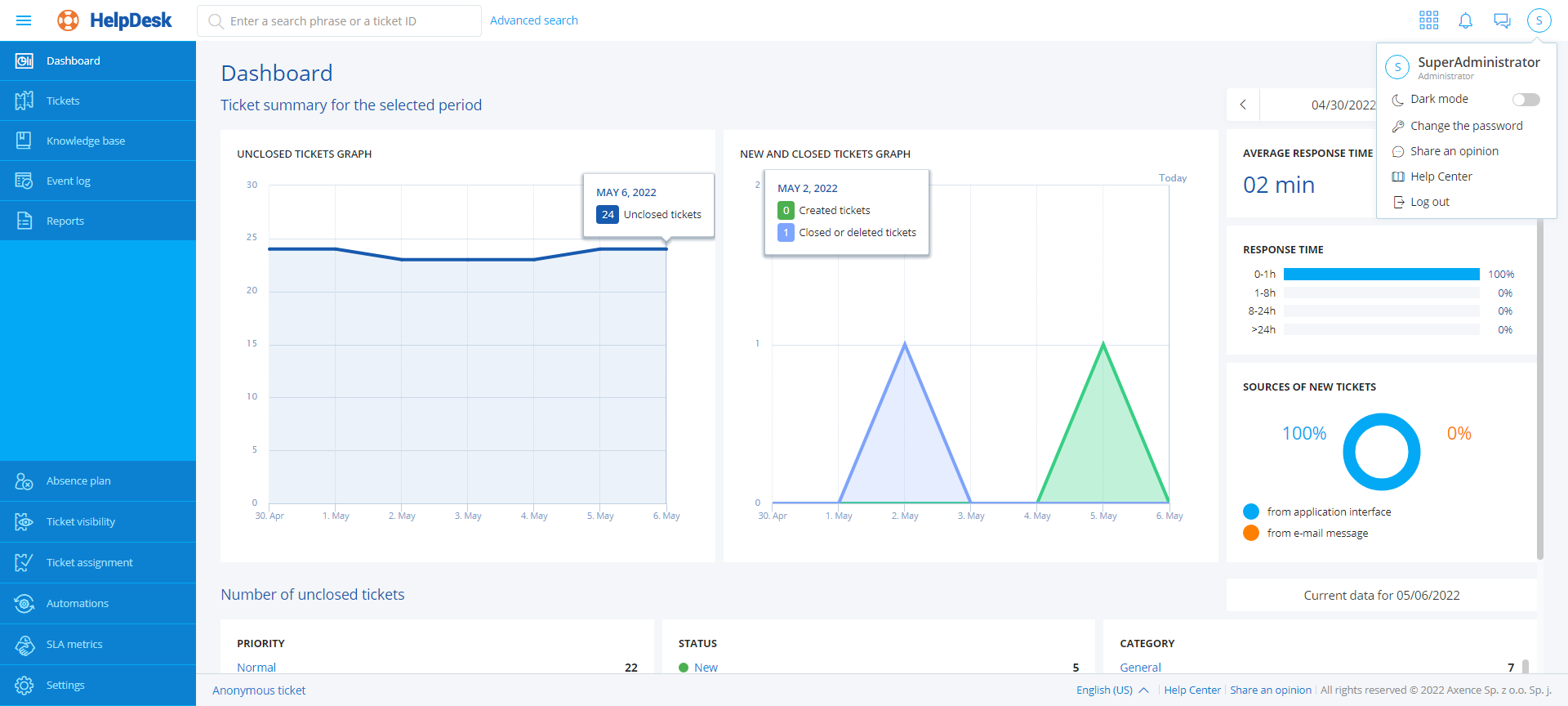Enable the Dark mode toggle

1525,100
